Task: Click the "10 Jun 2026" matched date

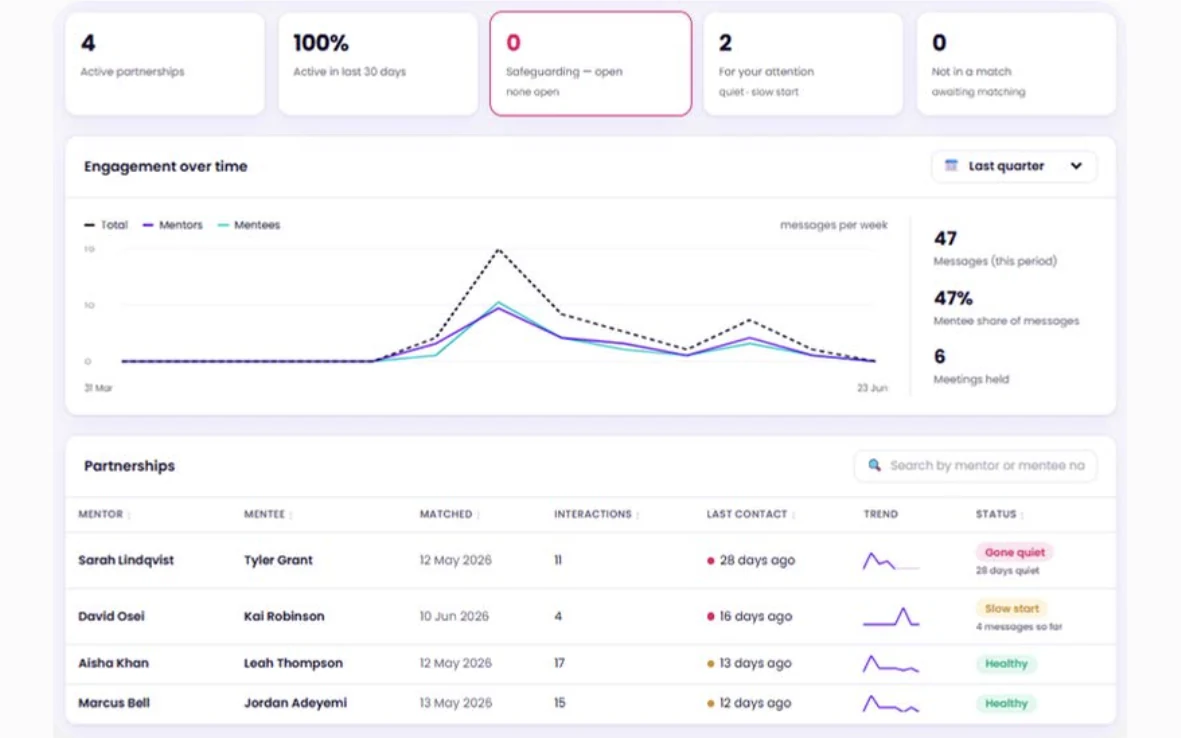Action: point(454,616)
